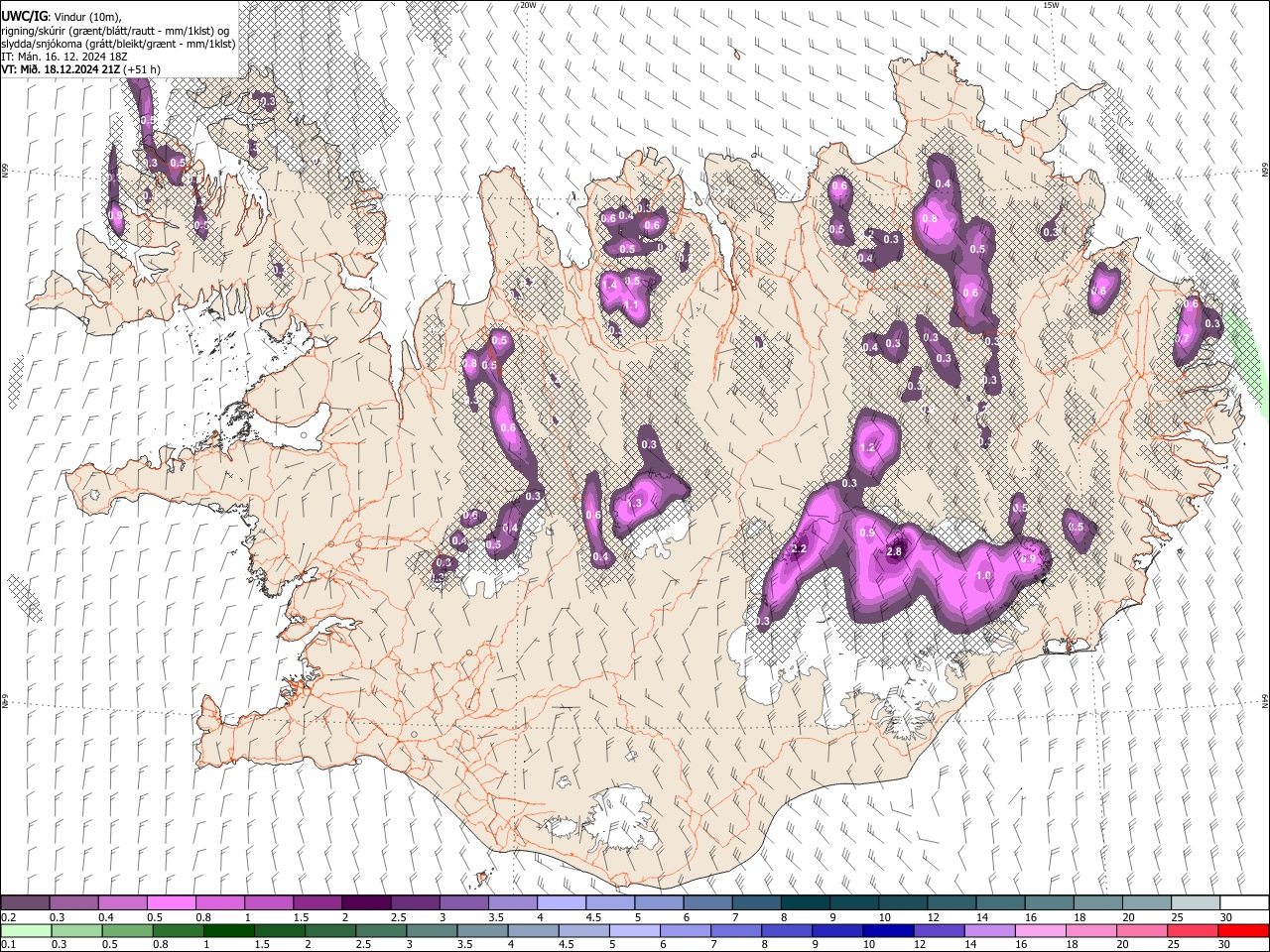Viewport: 1270px width, 952px height.
Task: Click the 20W longitude label
Action: [x=528, y=5]
